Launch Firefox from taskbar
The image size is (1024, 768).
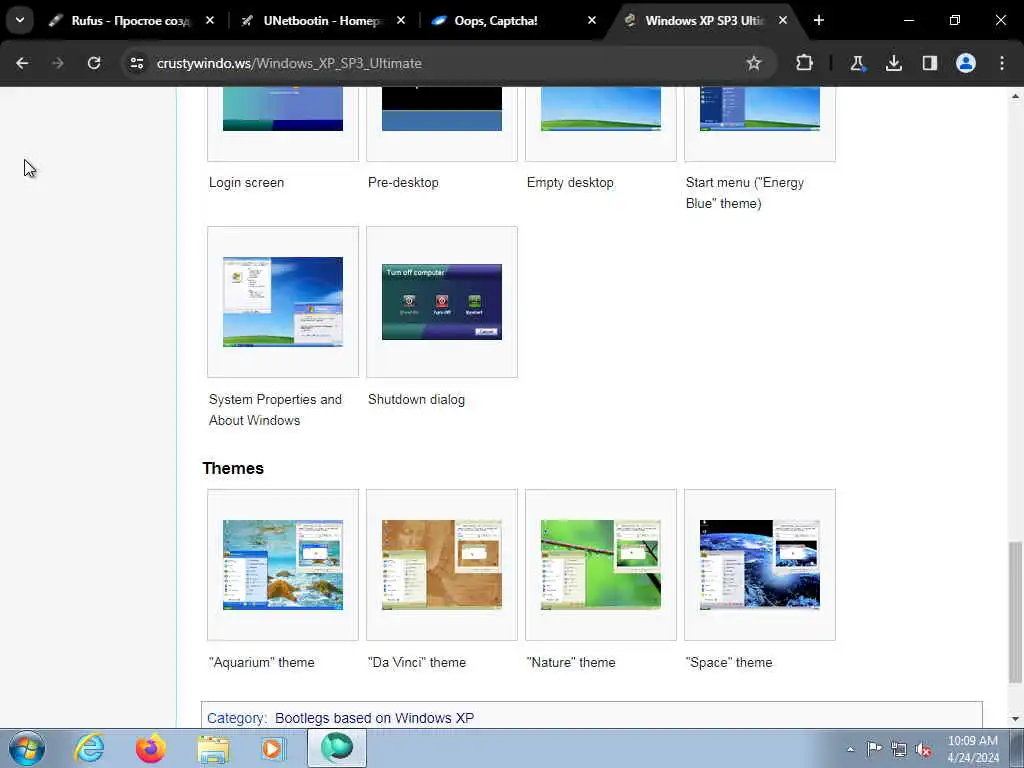151,748
